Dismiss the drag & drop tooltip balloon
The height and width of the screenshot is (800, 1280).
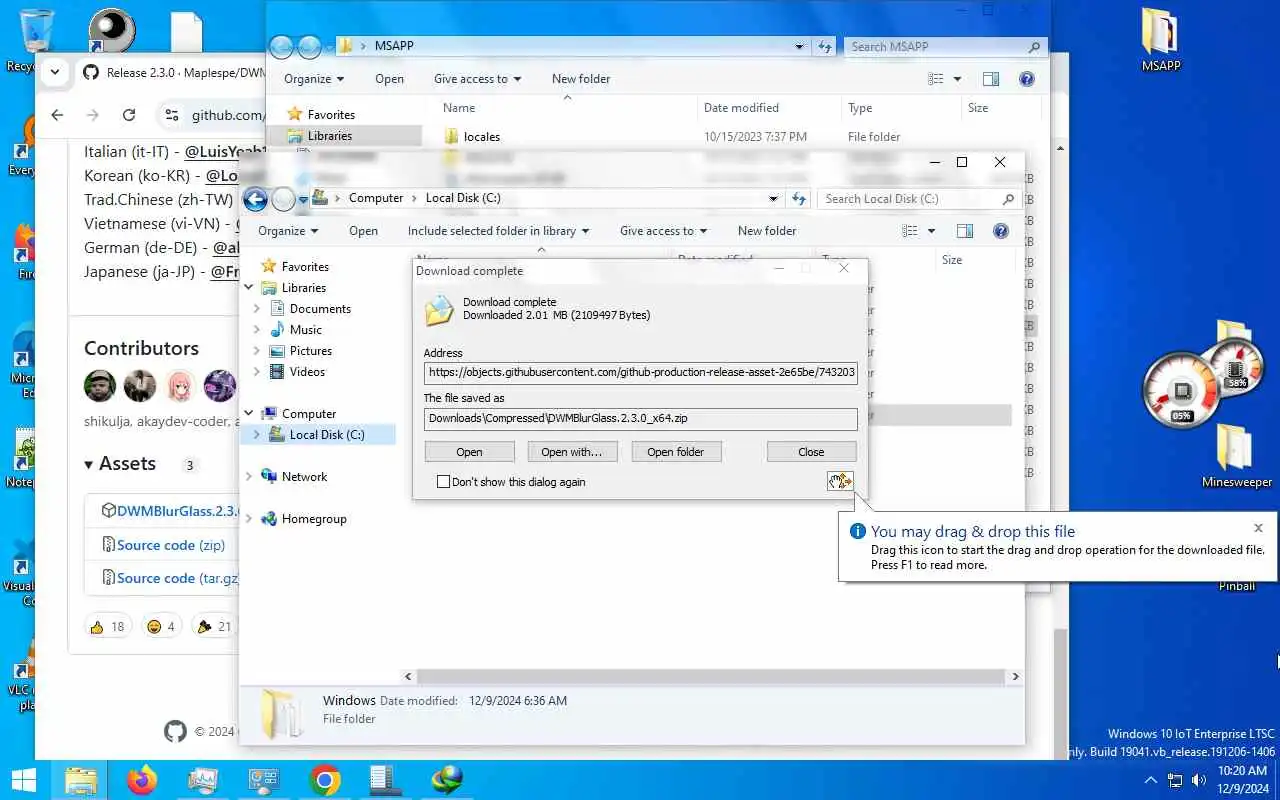tap(1258, 528)
